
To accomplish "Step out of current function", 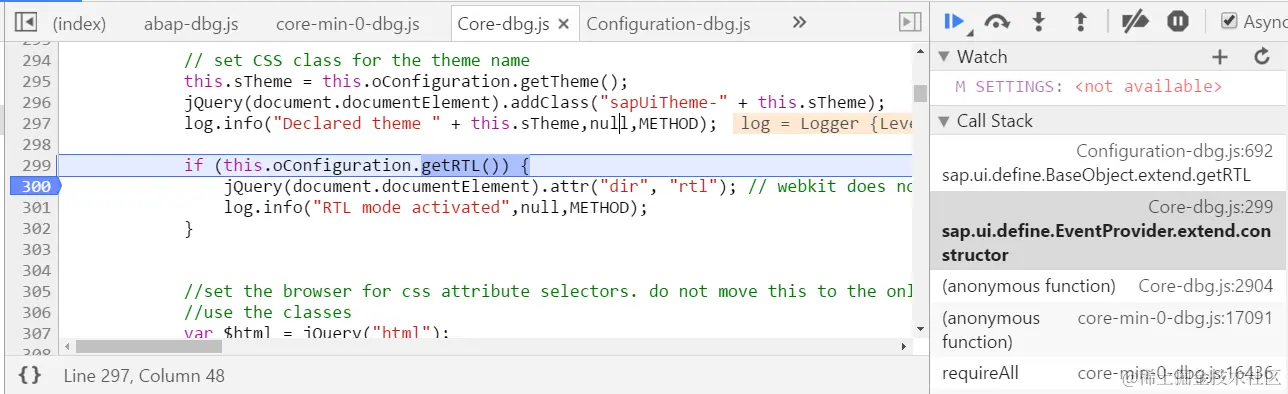I will click(1080, 21).
